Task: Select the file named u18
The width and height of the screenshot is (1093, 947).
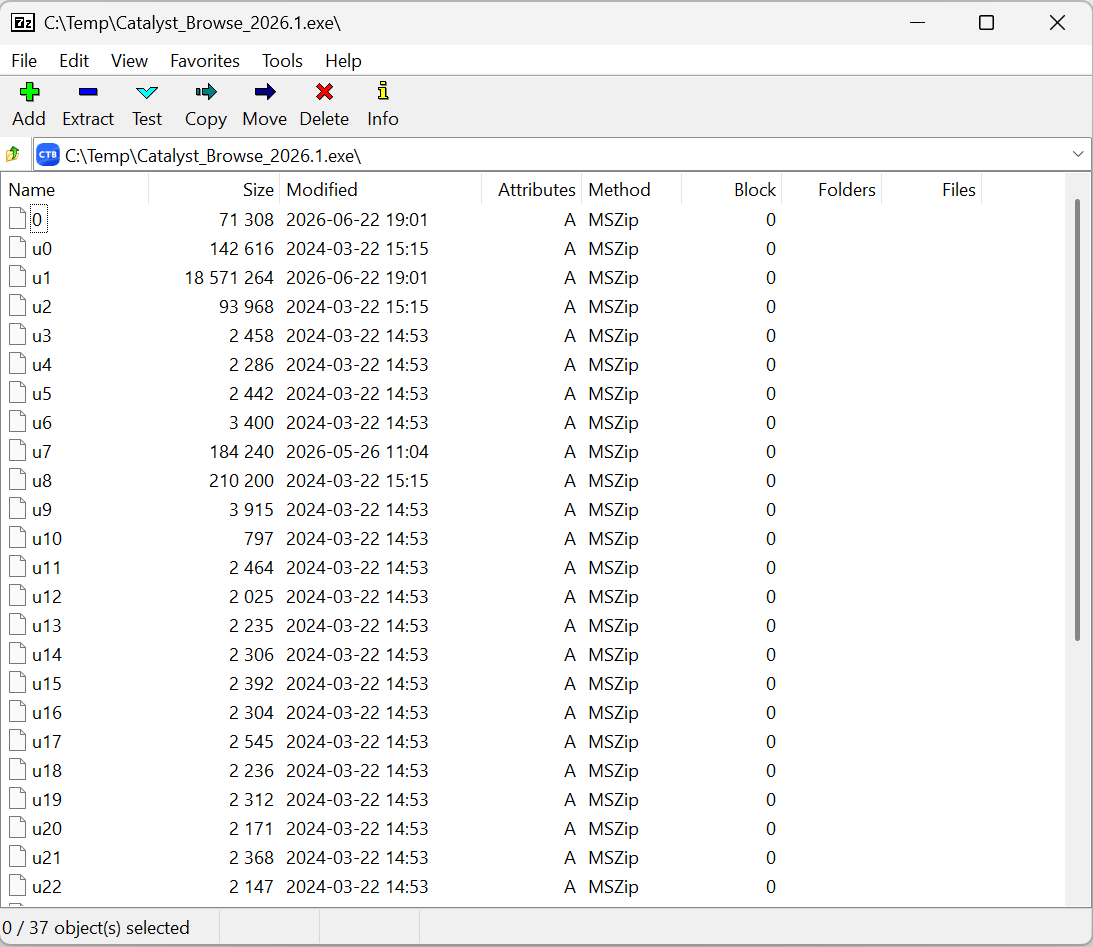Action: point(47,771)
